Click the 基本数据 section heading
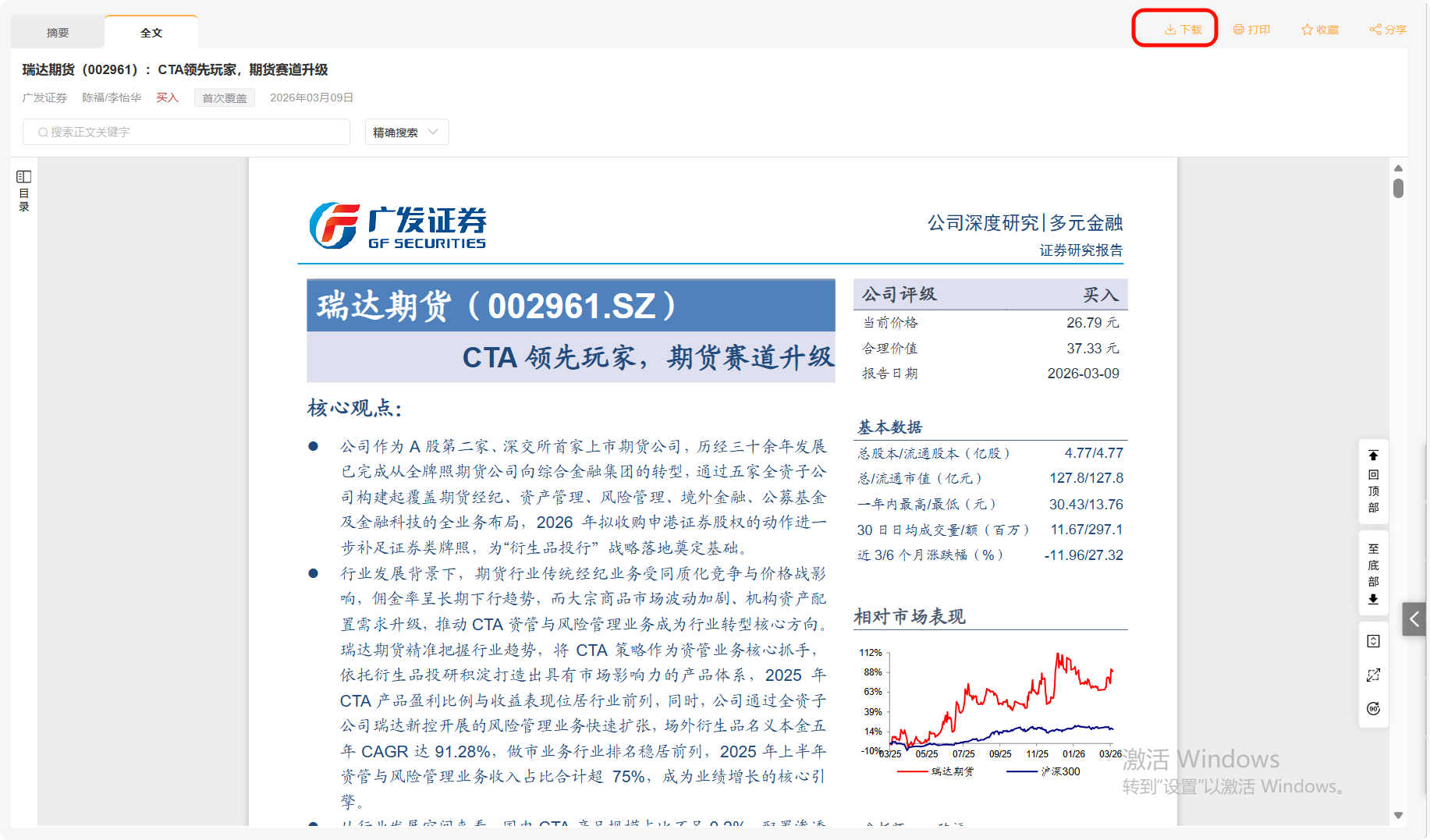 tap(890, 427)
